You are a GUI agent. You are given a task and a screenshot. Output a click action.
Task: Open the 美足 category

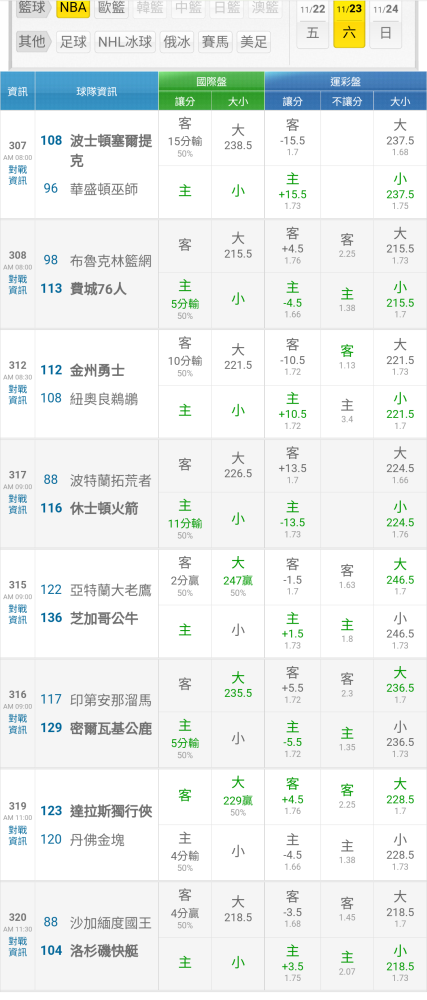coord(253,42)
